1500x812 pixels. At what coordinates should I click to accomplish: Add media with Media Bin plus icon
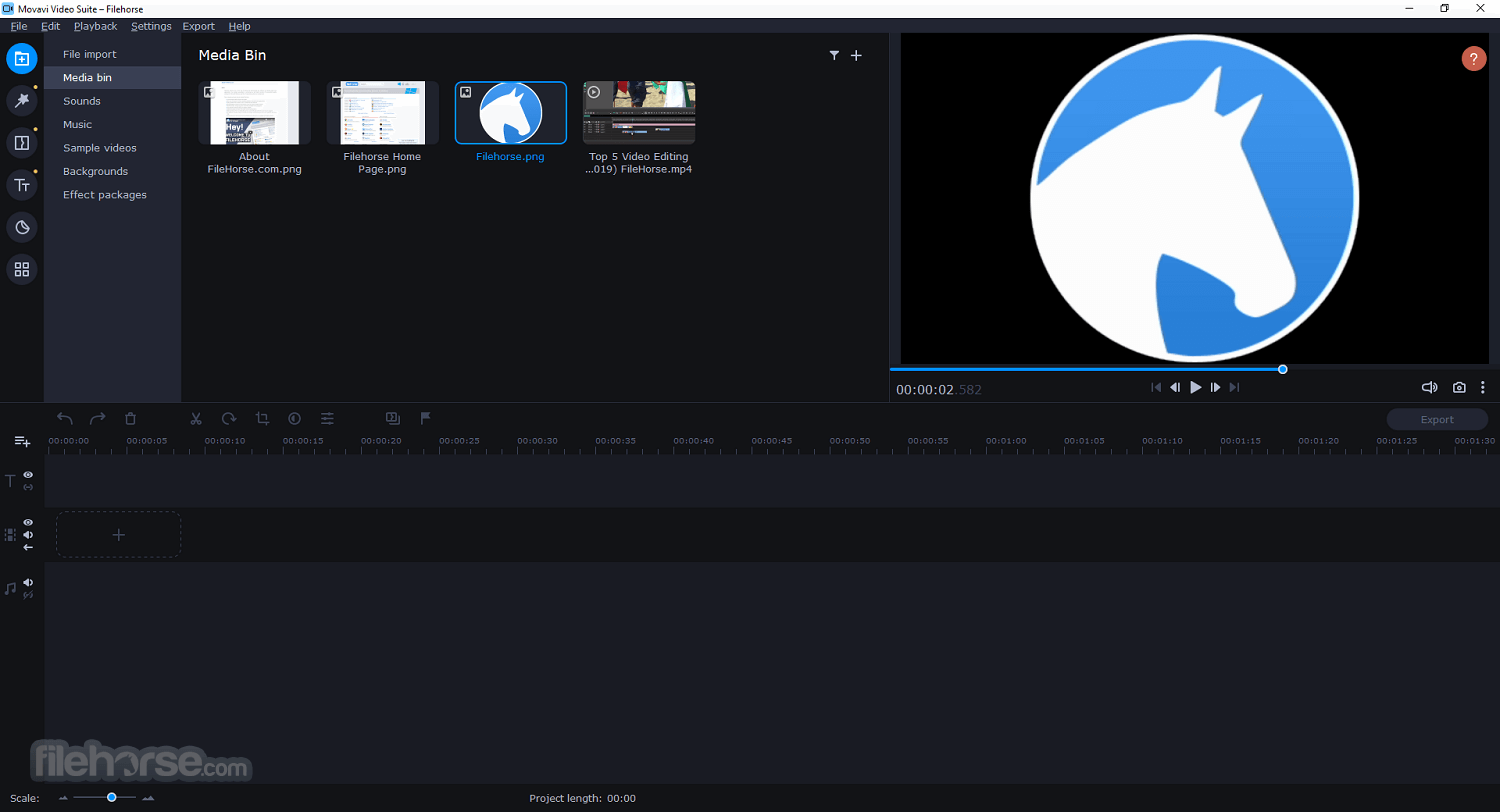pos(856,56)
